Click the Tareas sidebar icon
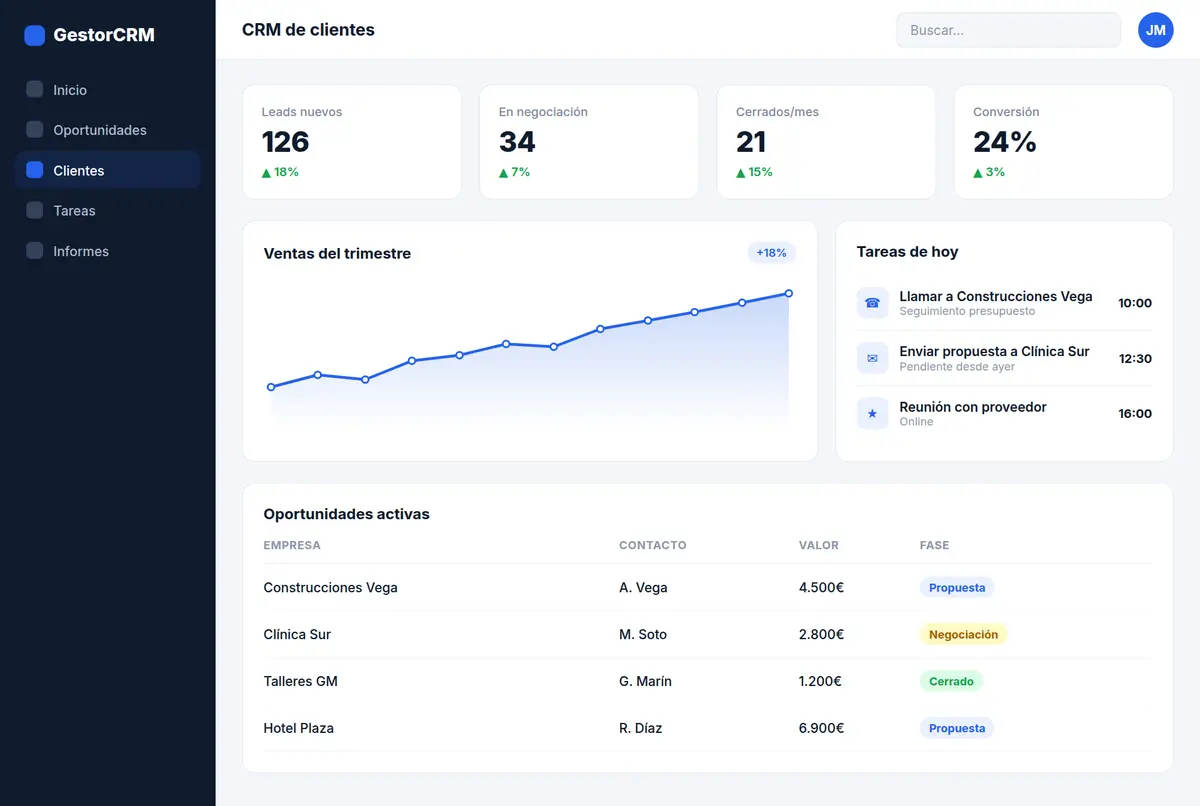This screenshot has width=1200, height=806. [35, 210]
